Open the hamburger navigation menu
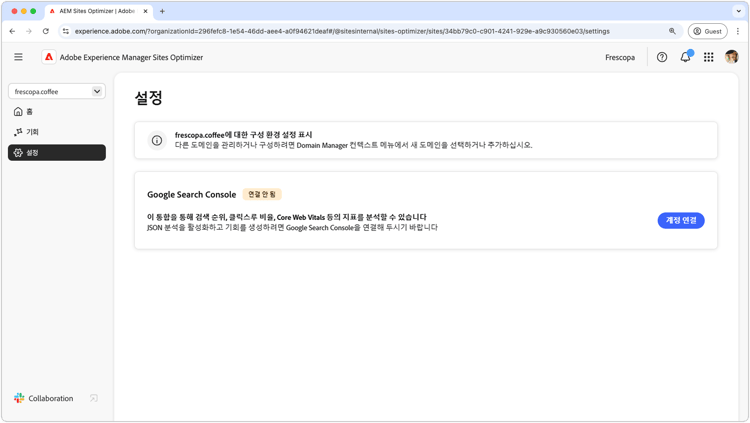Image resolution: width=750 pixels, height=423 pixels. (18, 57)
